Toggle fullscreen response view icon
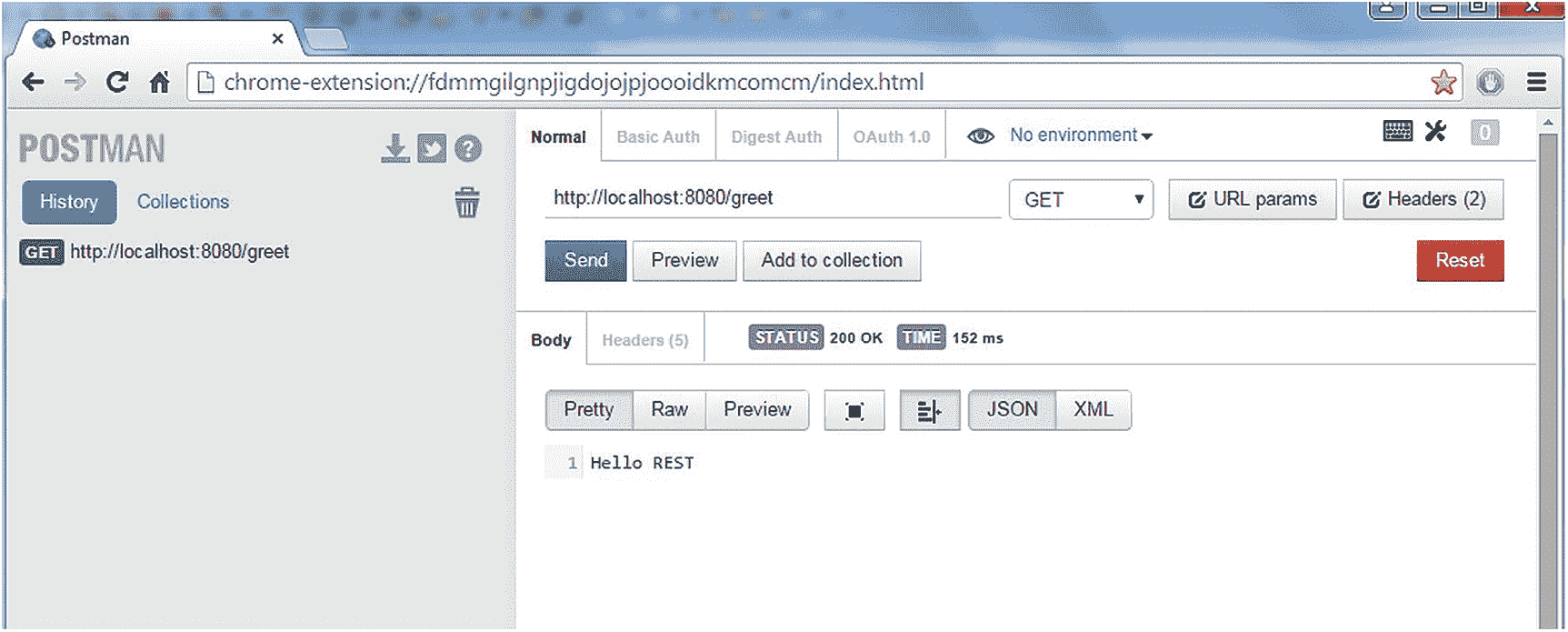 point(854,411)
